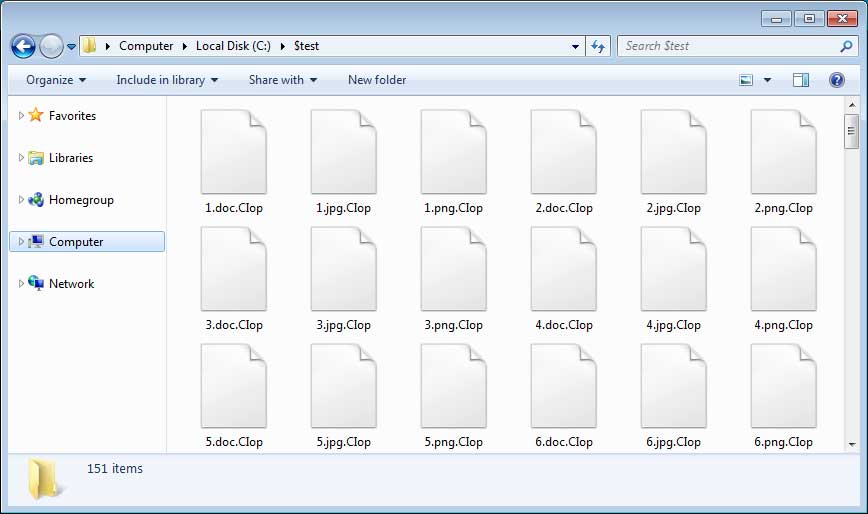Click the Back navigation arrow button
Viewport: 868px width, 514px height.
23,46
